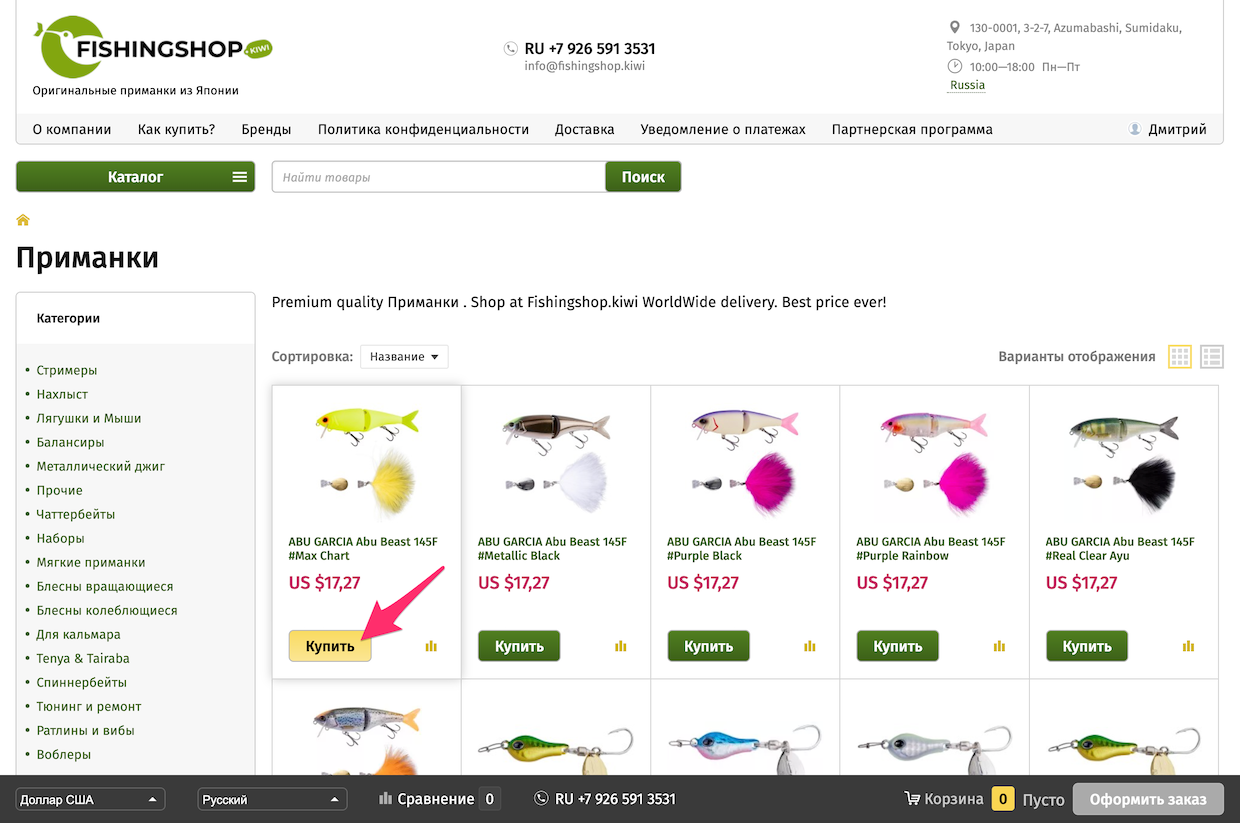This screenshot has width=1240, height=823.
Task: Open user account Дмитрий
Action: (x=1167, y=129)
